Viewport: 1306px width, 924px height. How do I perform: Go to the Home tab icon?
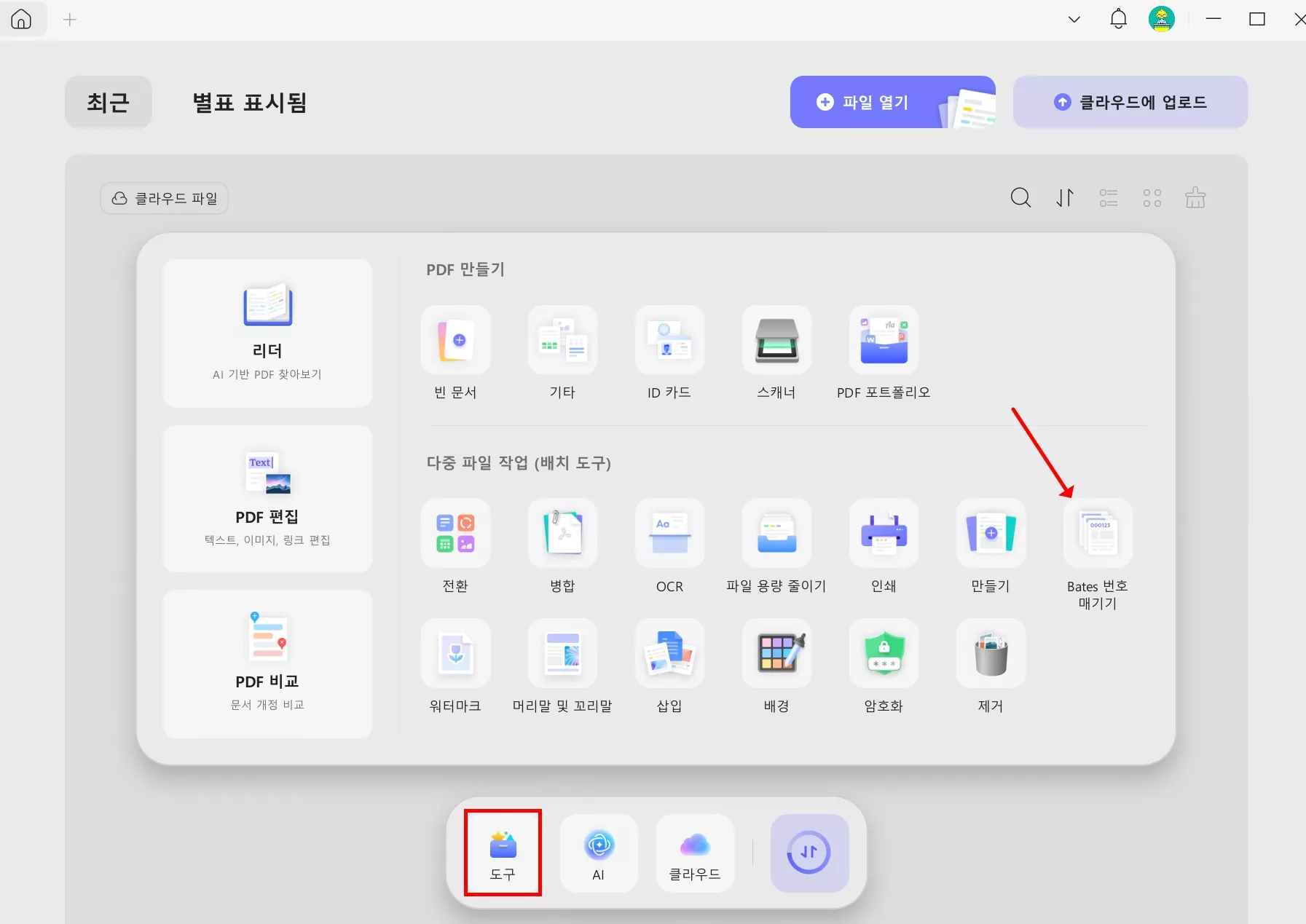click(x=22, y=19)
